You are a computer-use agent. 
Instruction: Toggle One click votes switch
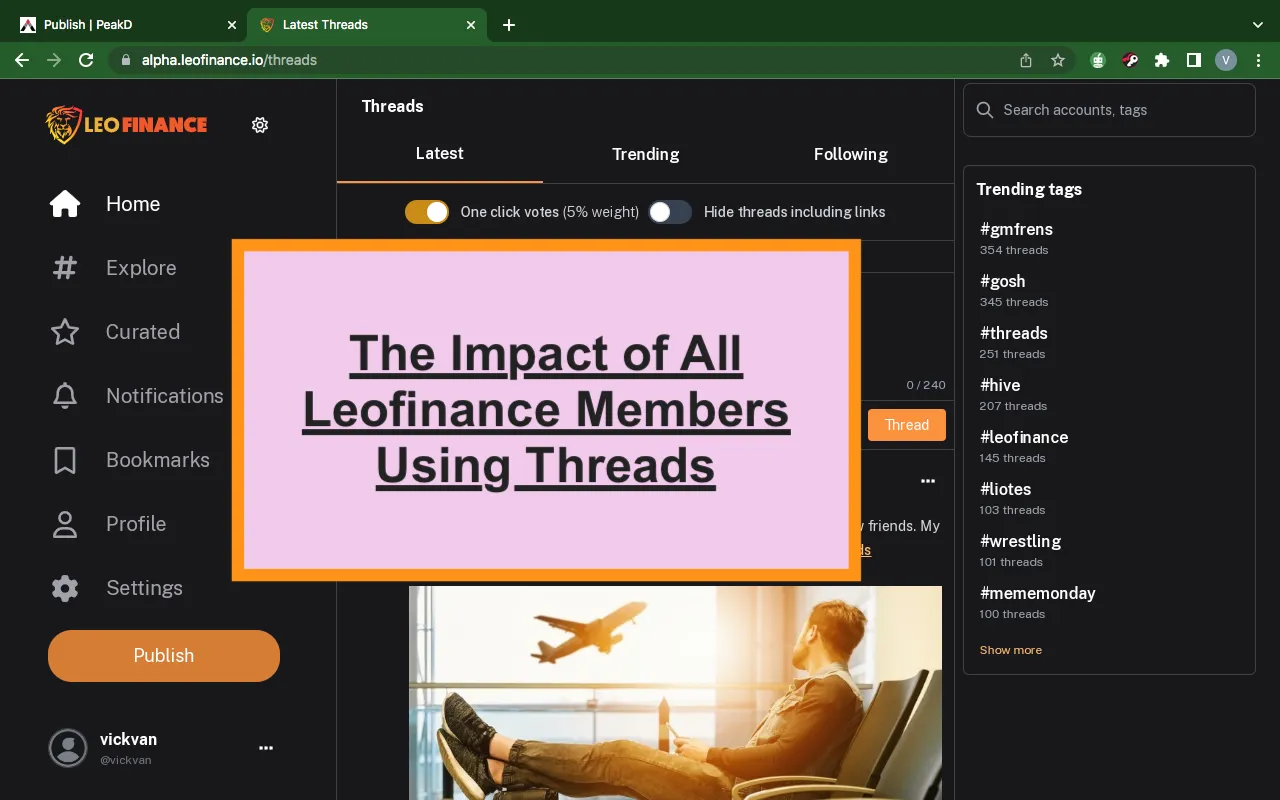427,212
